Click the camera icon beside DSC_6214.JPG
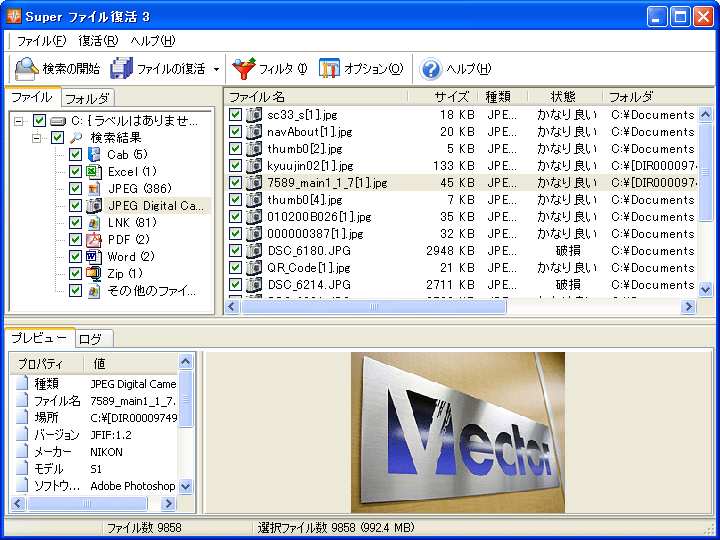Screen dimensions: 720x540 click(x=254, y=284)
